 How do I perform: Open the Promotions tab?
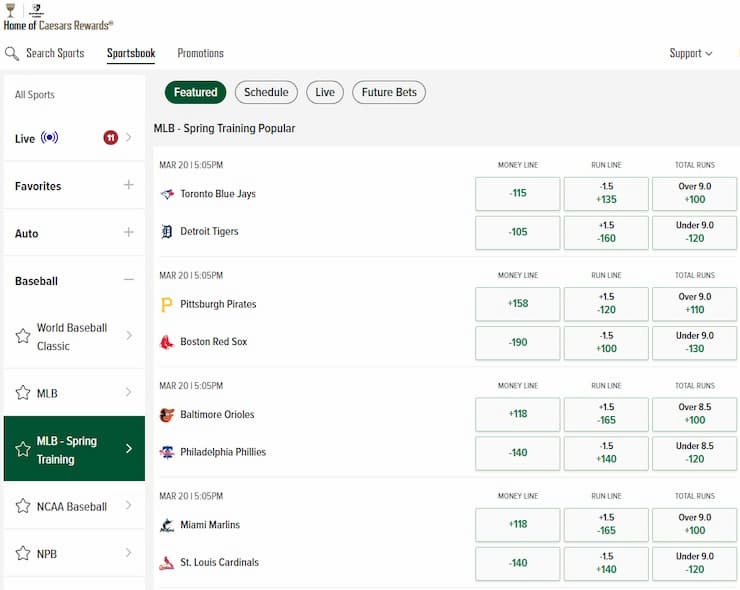(201, 53)
